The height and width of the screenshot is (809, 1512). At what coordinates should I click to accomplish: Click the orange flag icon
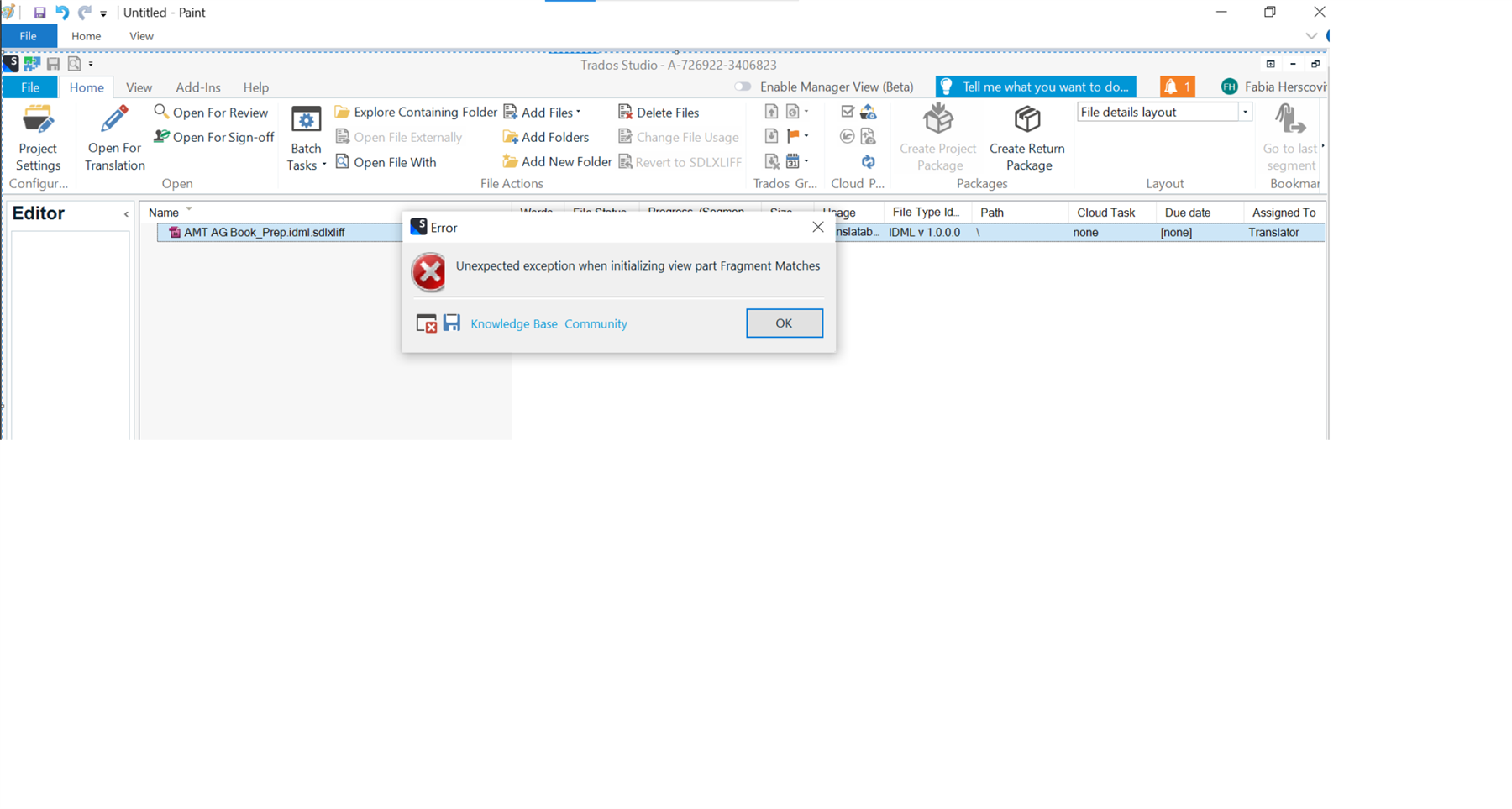pyautogui.click(x=793, y=136)
